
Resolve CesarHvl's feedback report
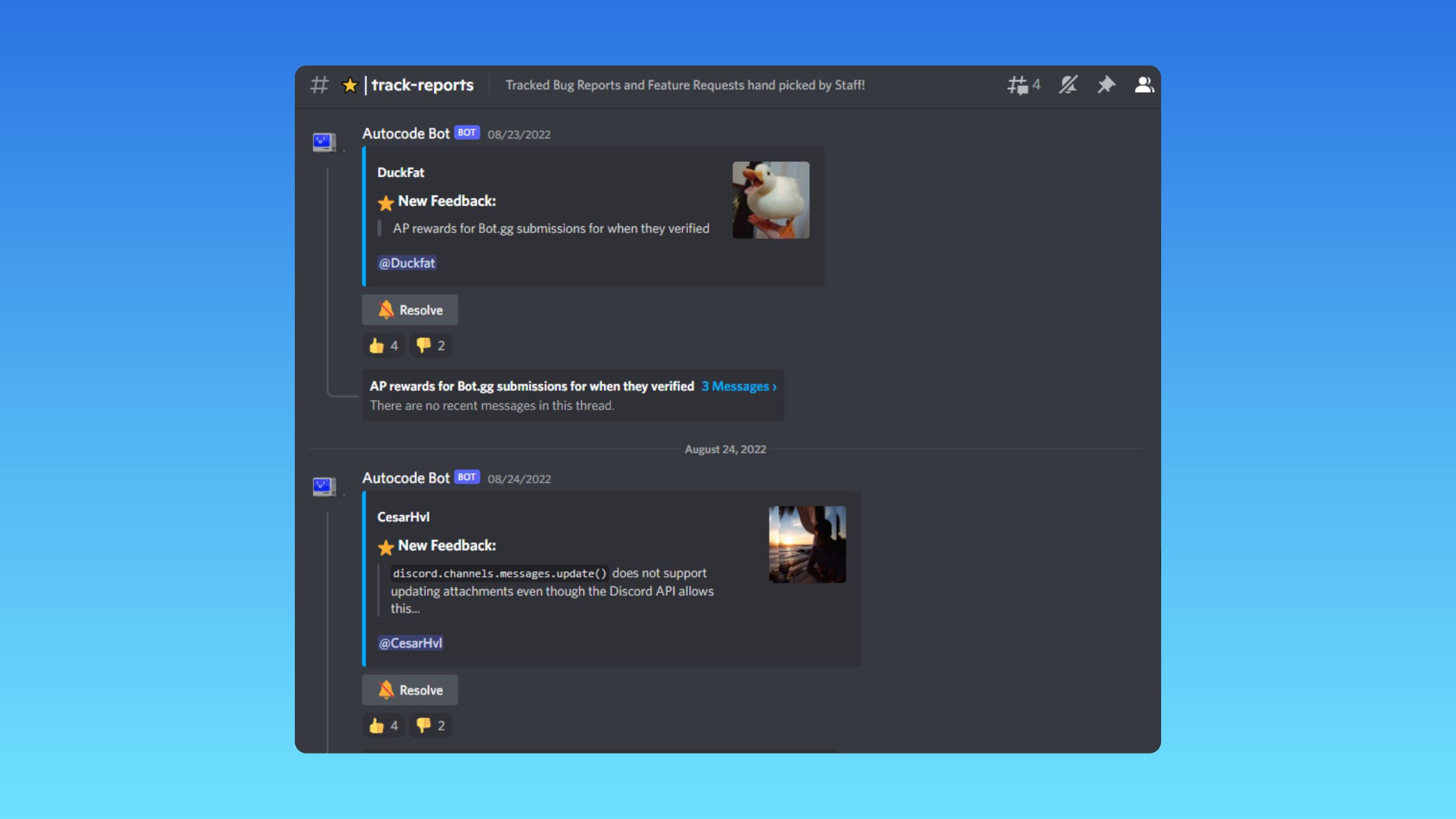[x=409, y=690]
